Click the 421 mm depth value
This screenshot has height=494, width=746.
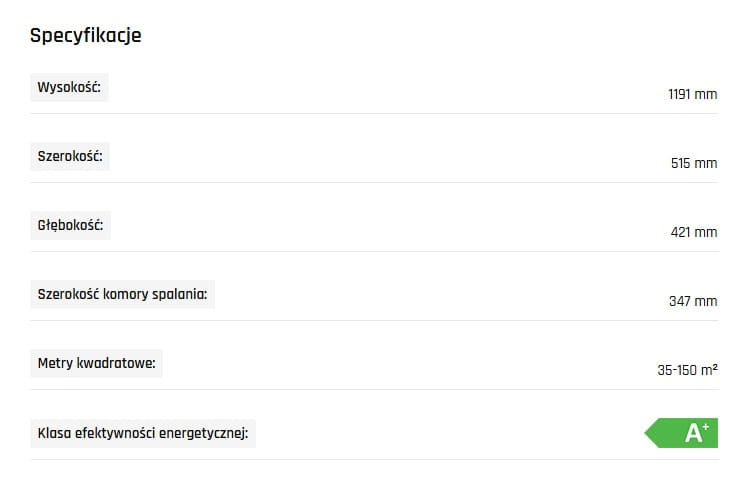(x=694, y=232)
